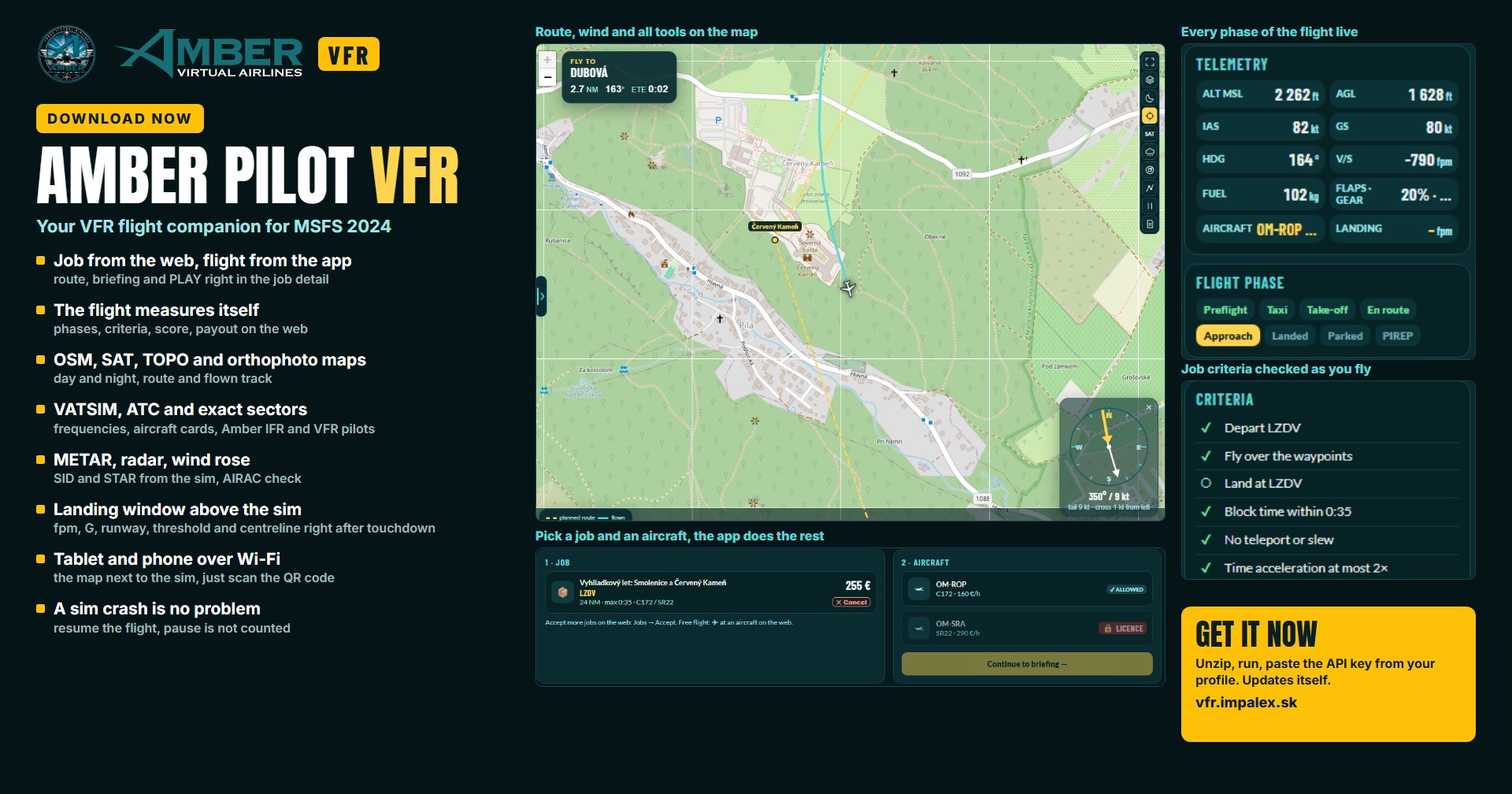Click the Land at LZDV criterion circle
This screenshot has width=1512, height=794.
(x=1206, y=484)
